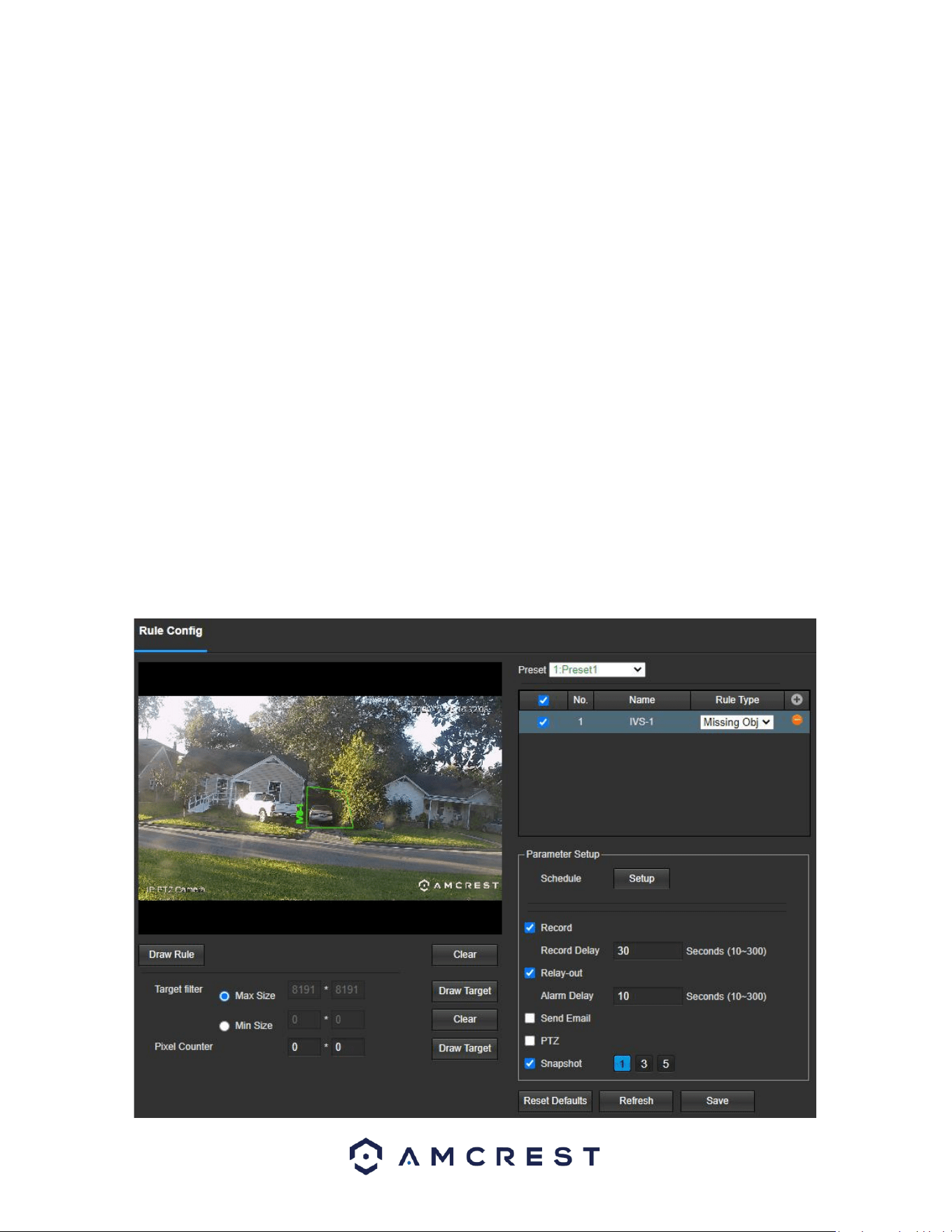This screenshot has width=952, height=1232.
Task: Click the plus icon to add rule
Action: point(796,700)
